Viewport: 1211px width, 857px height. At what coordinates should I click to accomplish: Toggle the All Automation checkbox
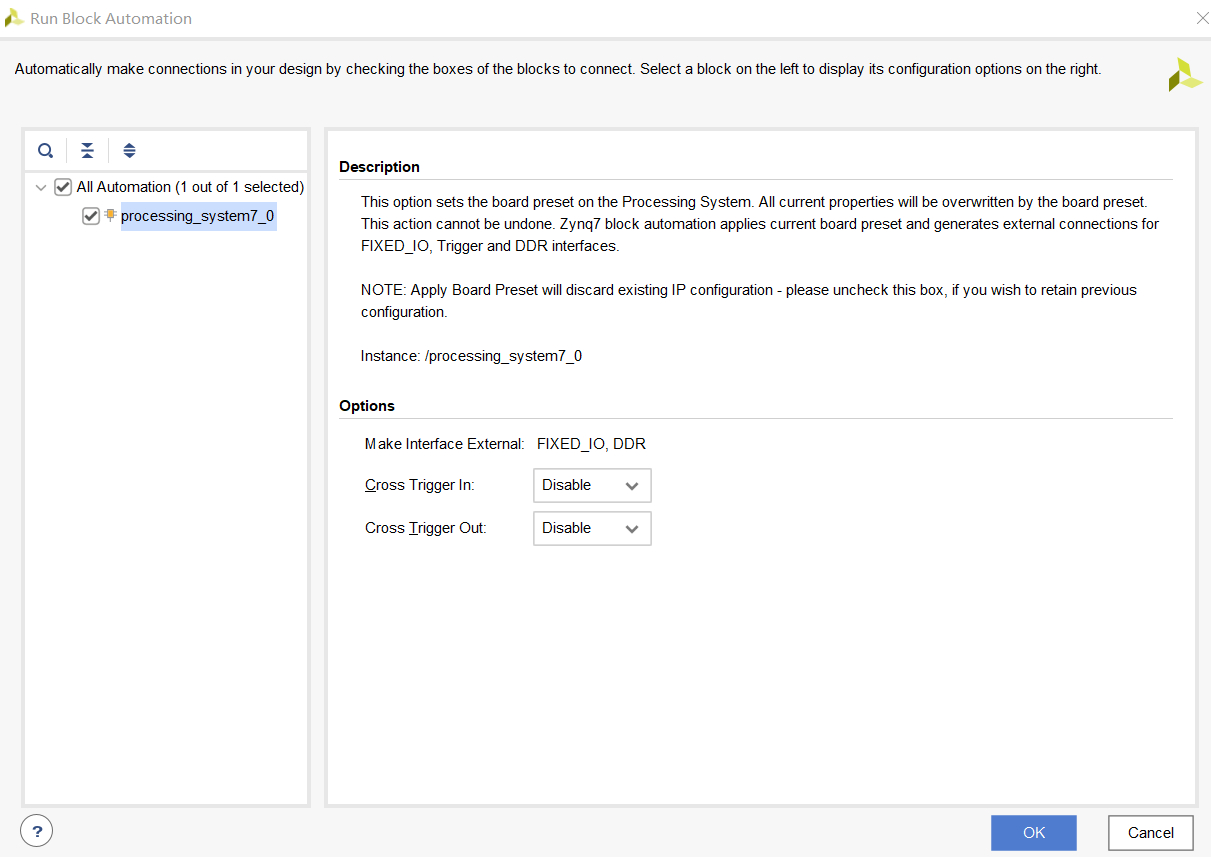click(x=63, y=187)
